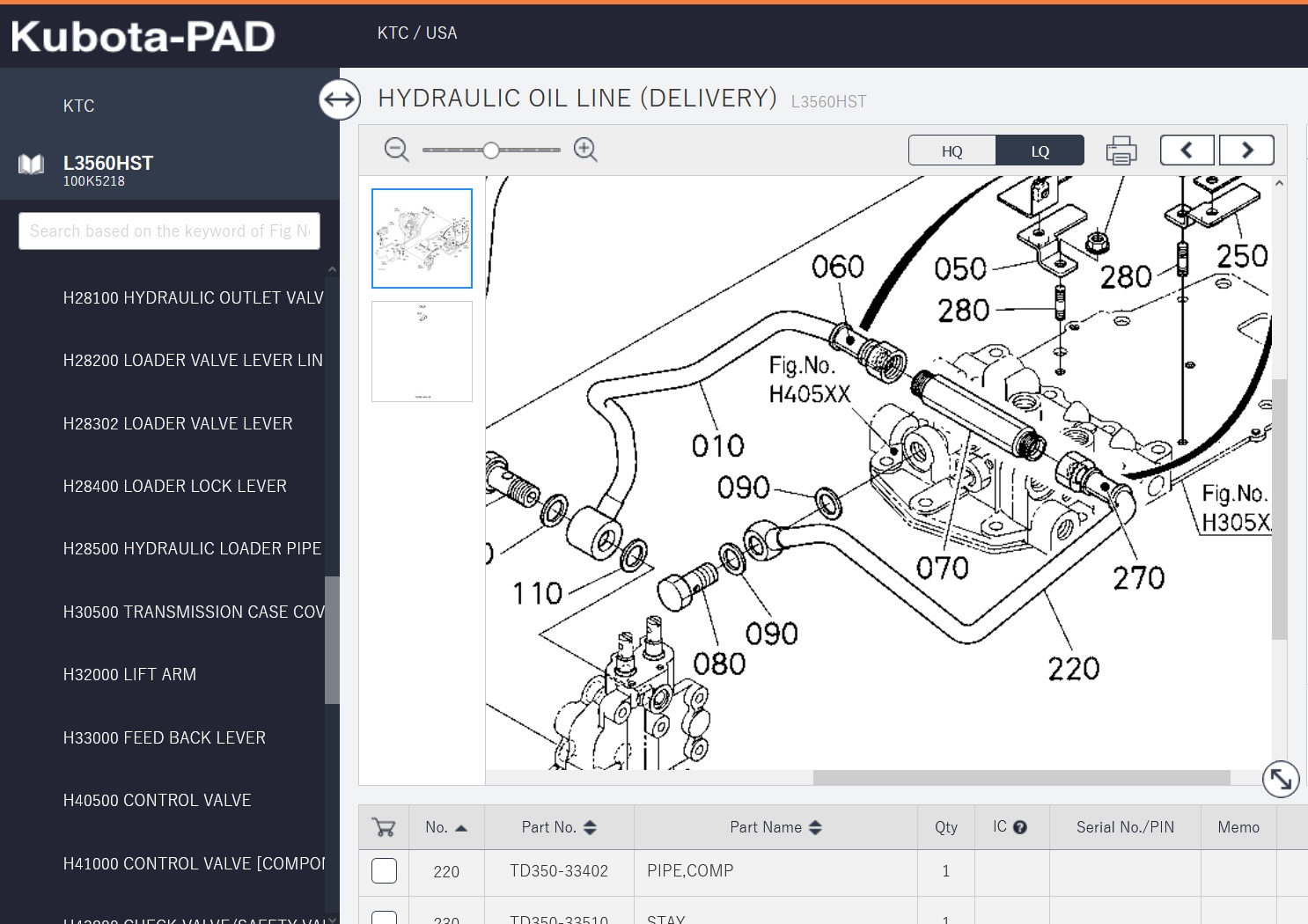Open H40500 CONTROL VALVE section
This screenshot has height=924, width=1308.
pos(158,800)
